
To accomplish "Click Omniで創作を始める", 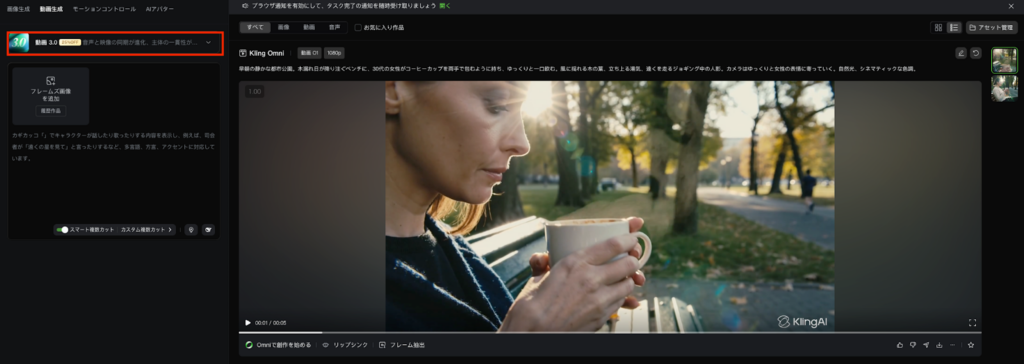I will pos(278,344).
